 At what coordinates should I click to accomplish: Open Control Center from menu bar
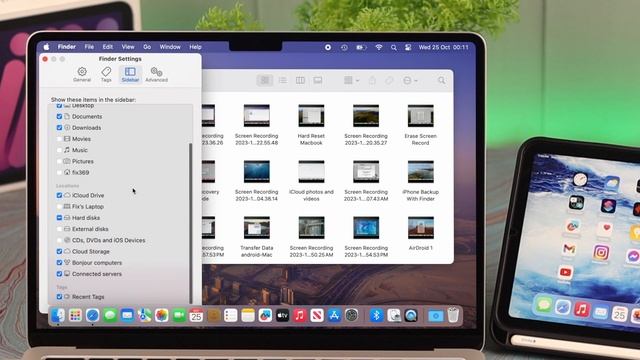coord(408,47)
